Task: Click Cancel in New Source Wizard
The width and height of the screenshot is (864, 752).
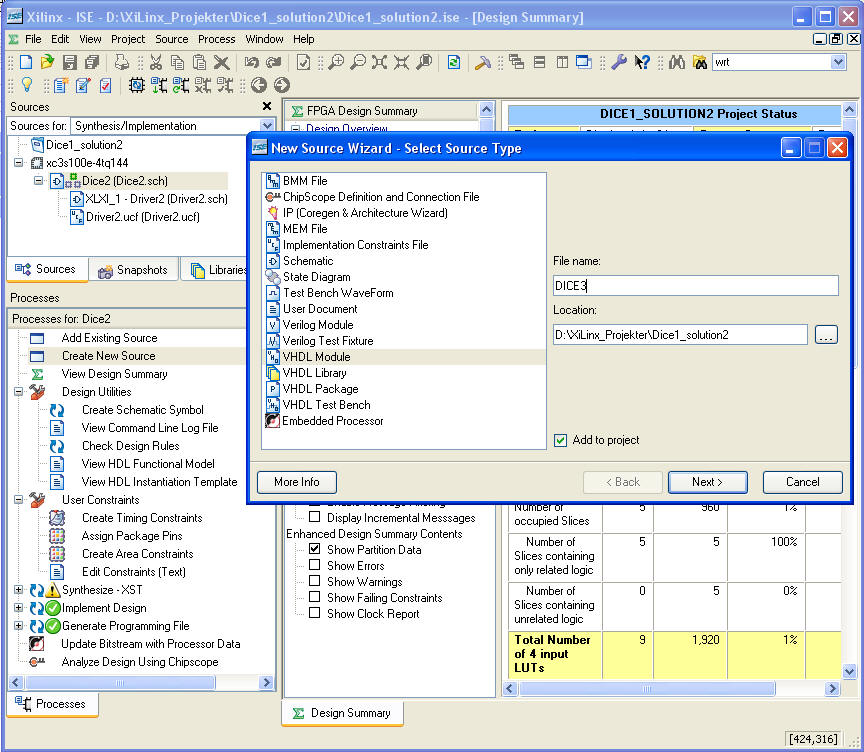Action: [x=802, y=482]
